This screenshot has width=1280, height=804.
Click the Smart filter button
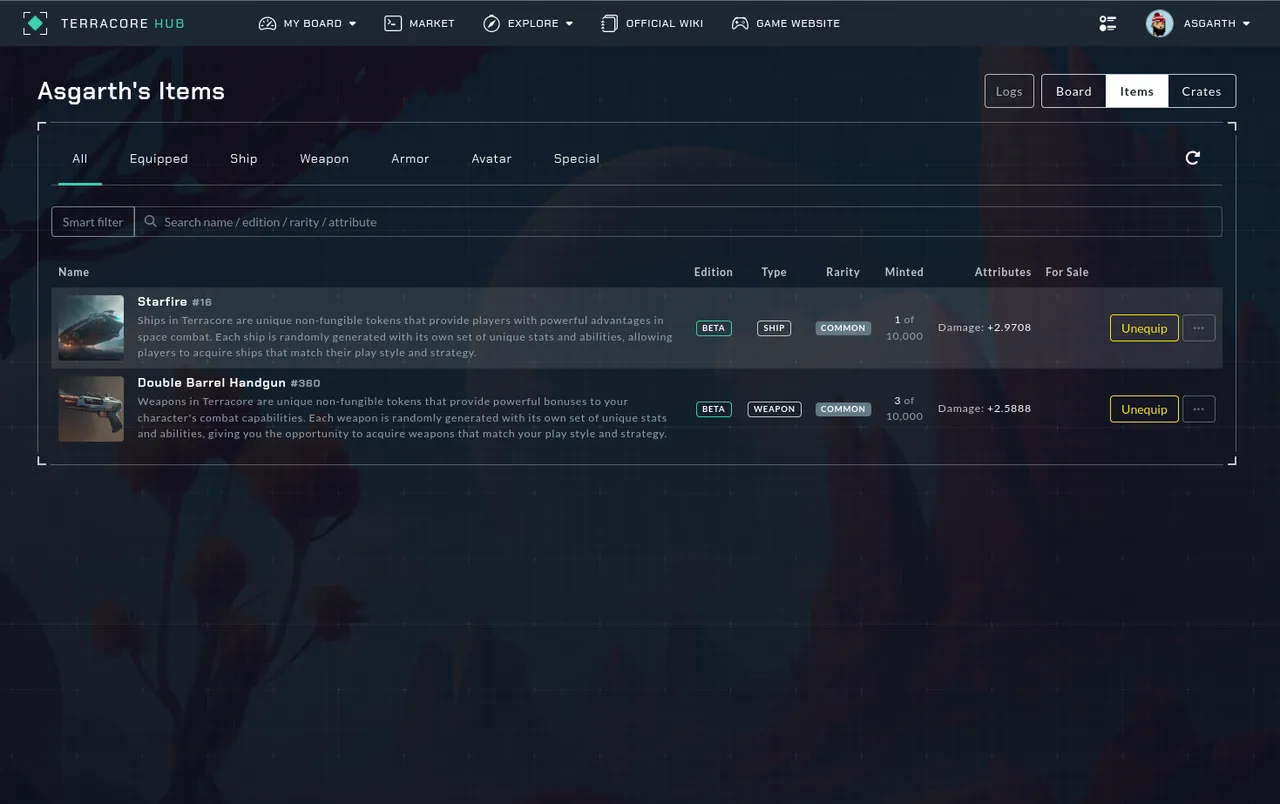93,222
